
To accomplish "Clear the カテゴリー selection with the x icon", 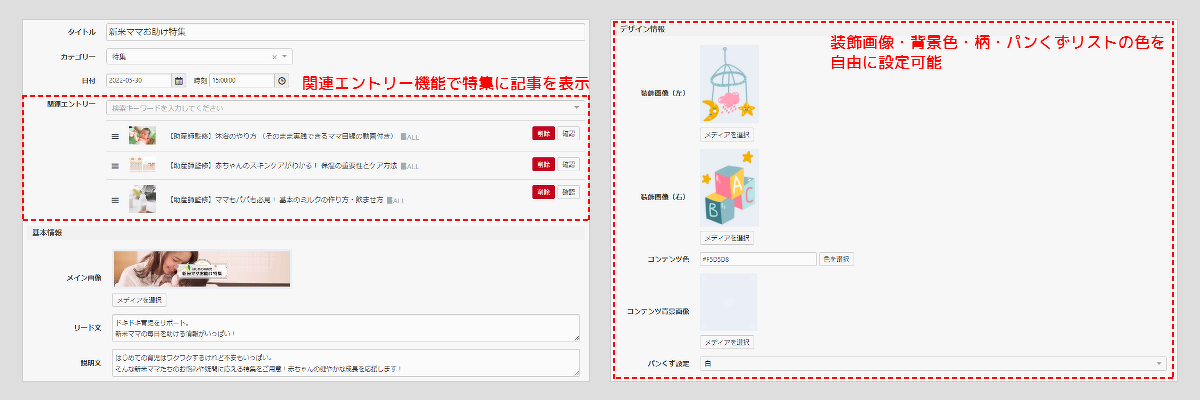I will pyautogui.click(x=275, y=57).
